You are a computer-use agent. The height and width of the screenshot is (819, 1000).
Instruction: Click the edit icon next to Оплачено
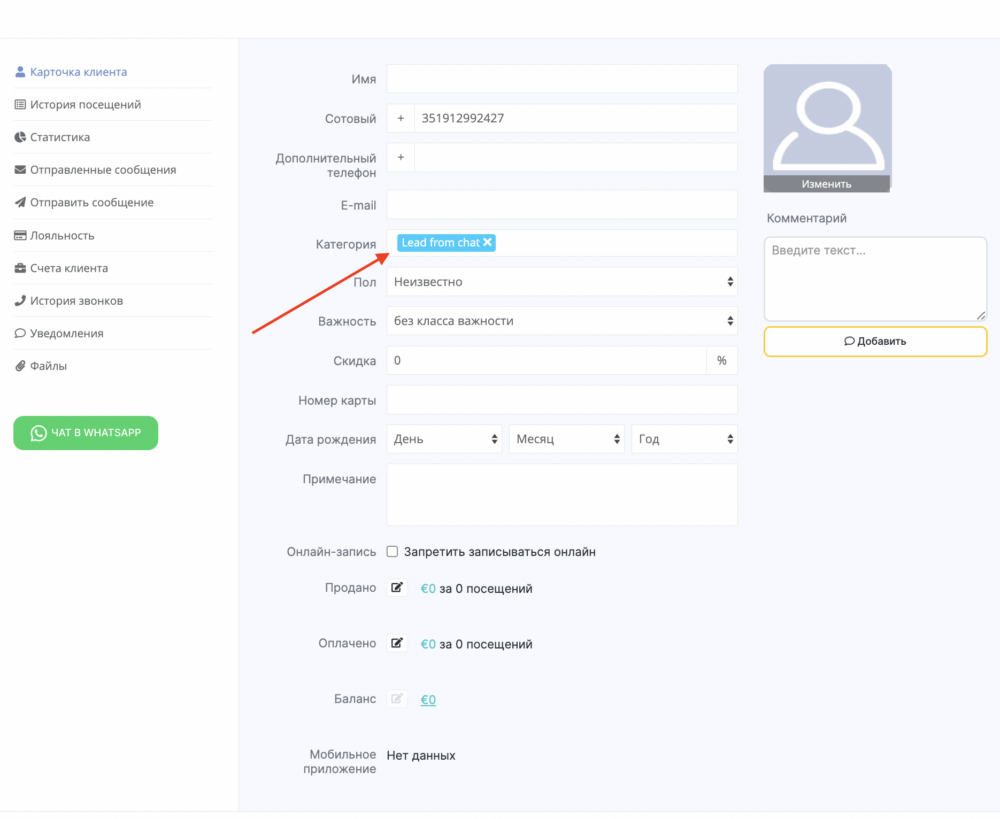pyautogui.click(x=397, y=643)
